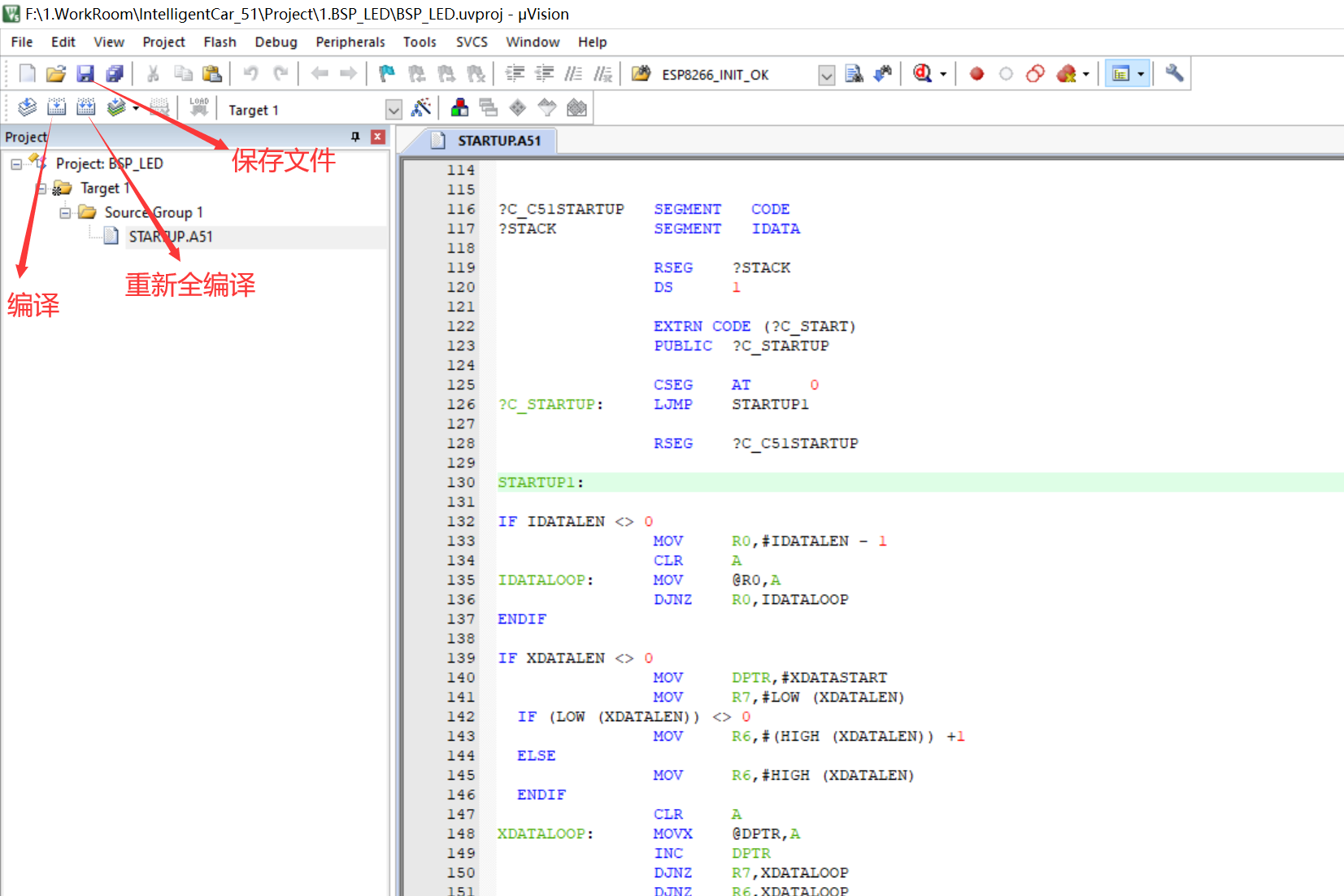Open the File menu

click(22, 42)
